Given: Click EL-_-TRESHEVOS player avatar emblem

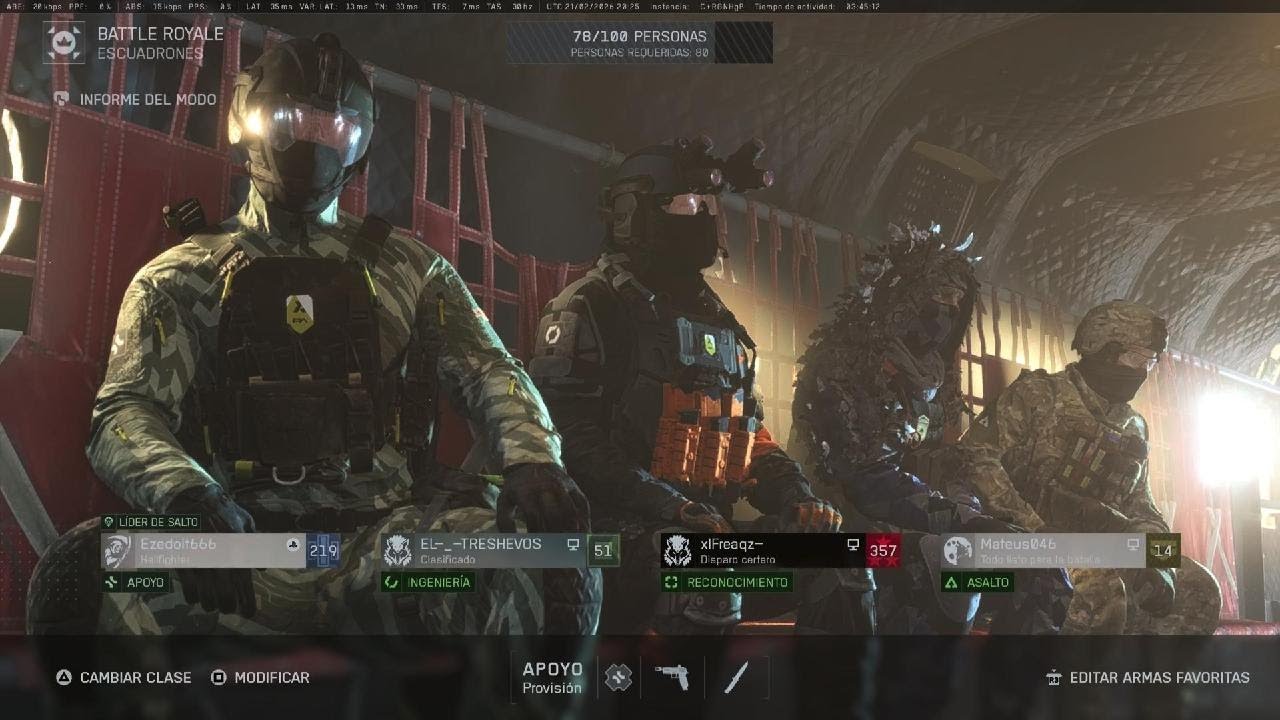Looking at the screenshot, I should coord(398,550).
